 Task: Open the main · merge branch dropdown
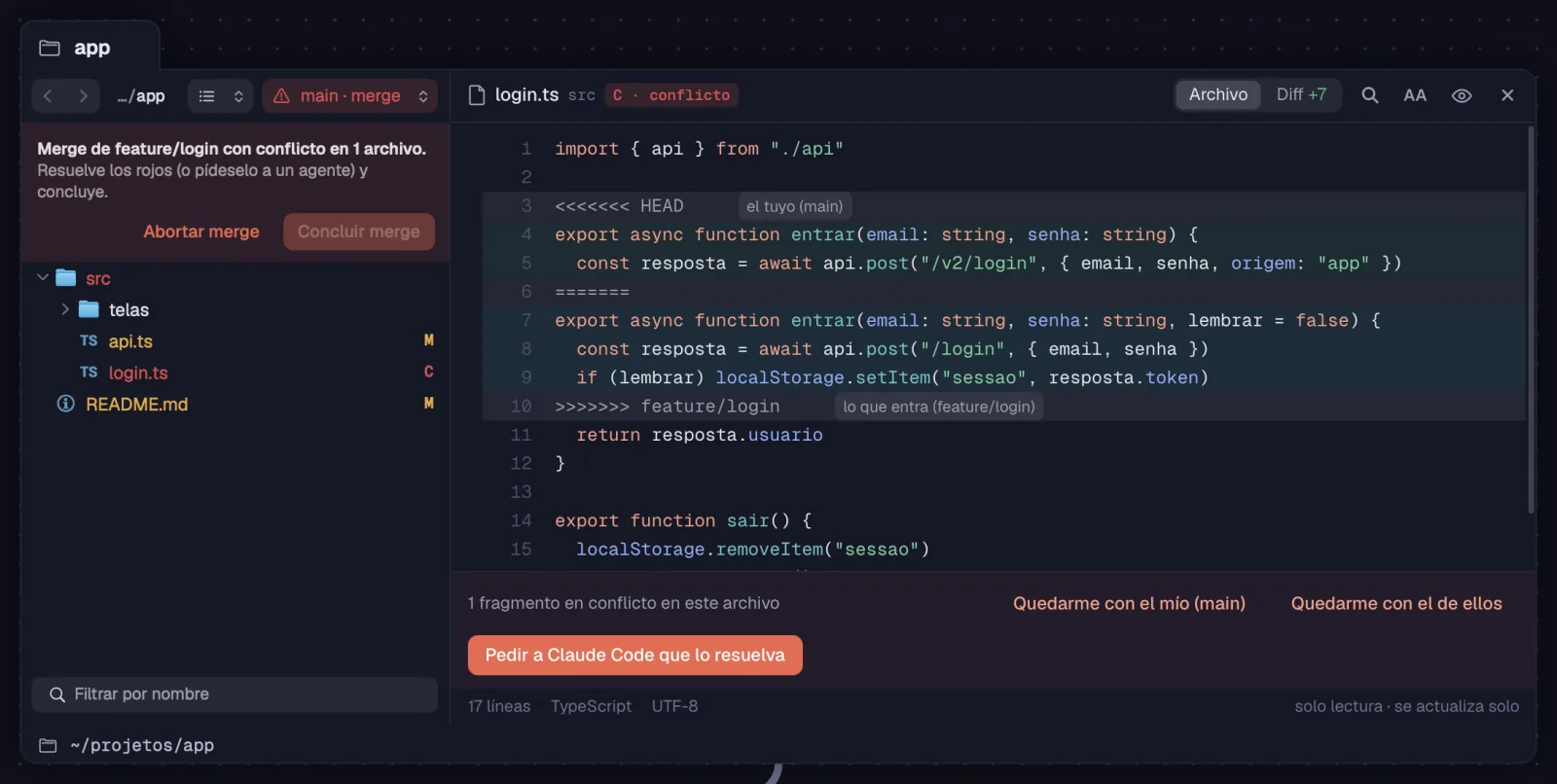click(x=350, y=96)
